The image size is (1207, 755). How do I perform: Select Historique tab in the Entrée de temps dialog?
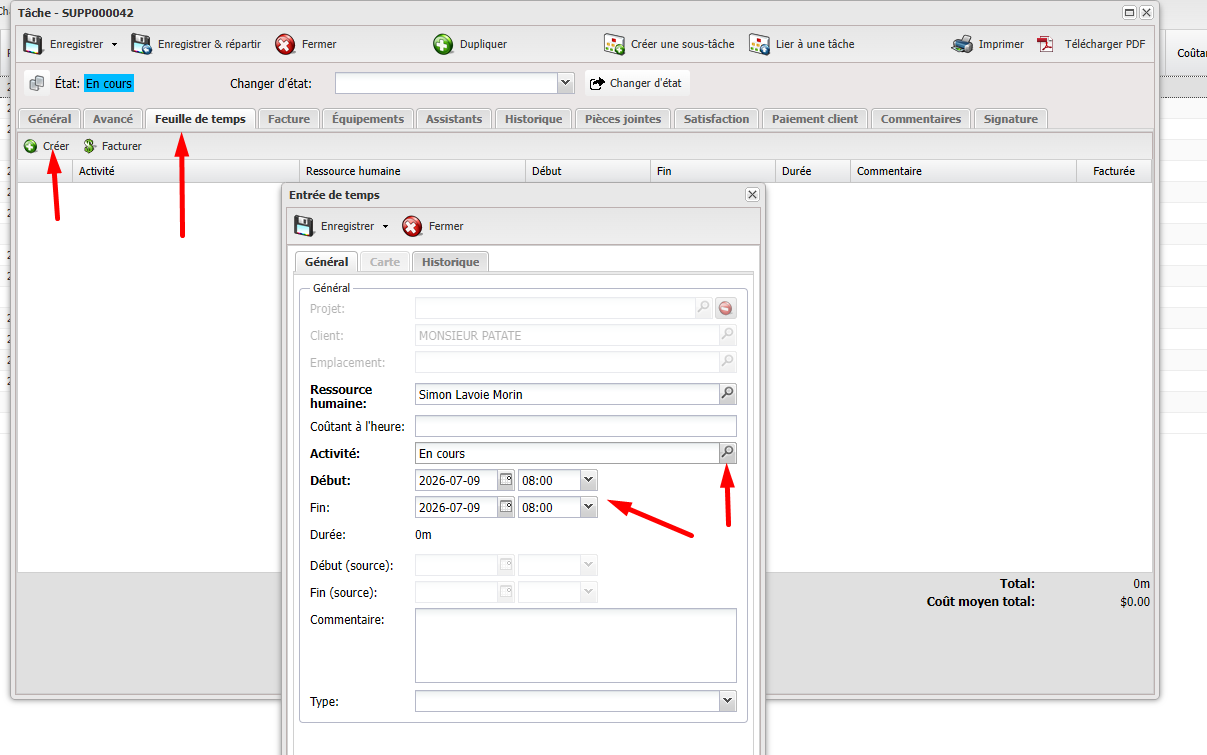click(x=450, y=262)
